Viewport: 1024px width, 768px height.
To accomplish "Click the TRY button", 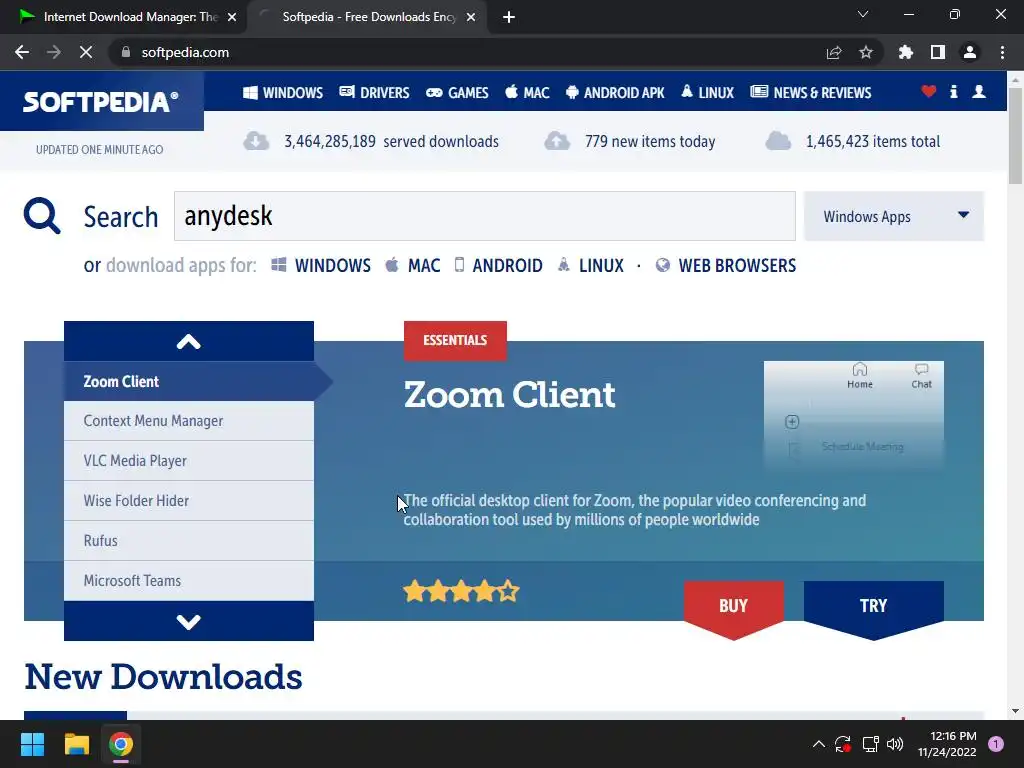I will (873, 606).
